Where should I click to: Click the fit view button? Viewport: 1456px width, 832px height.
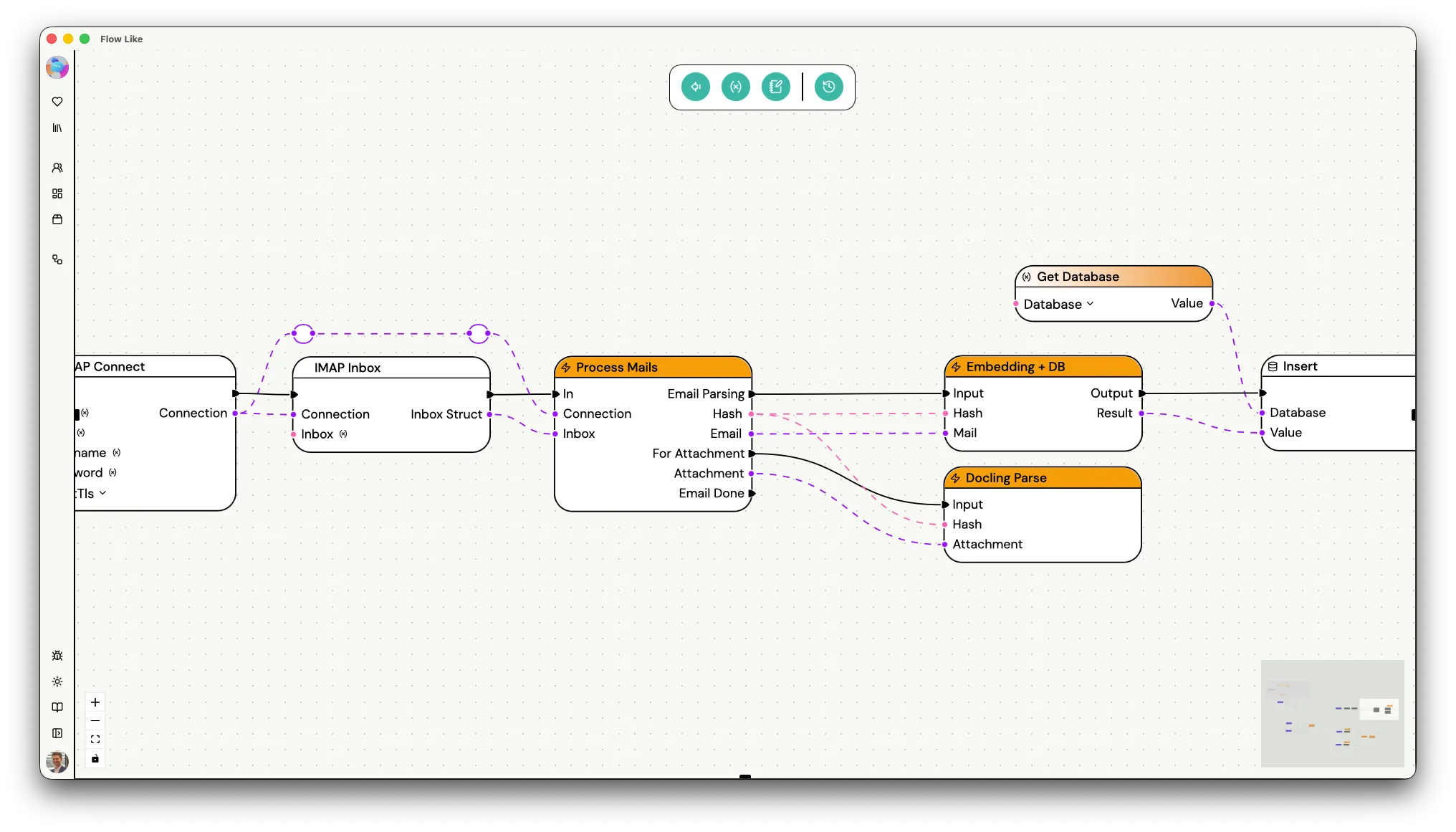(95, 740)
